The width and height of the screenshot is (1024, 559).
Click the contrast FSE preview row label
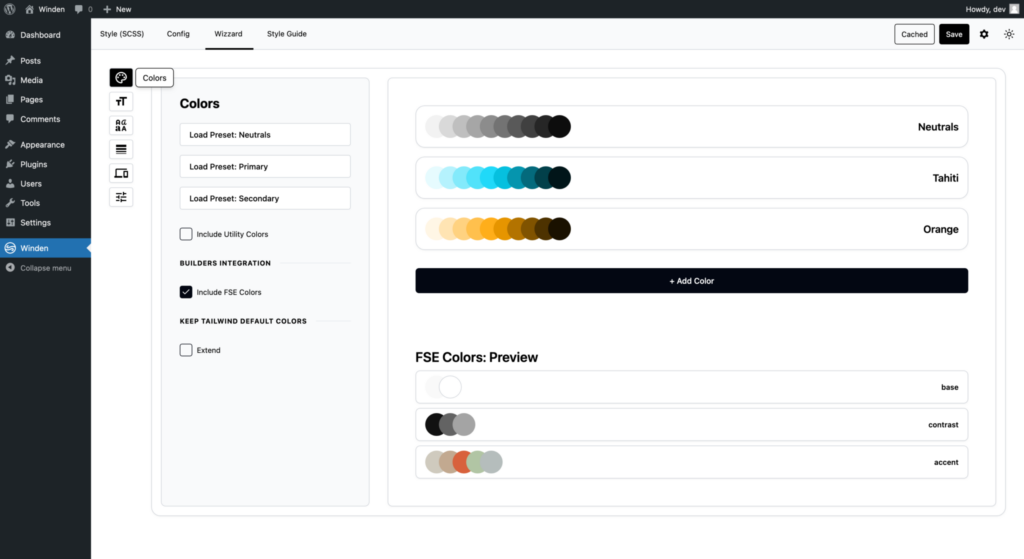[943, 424]
